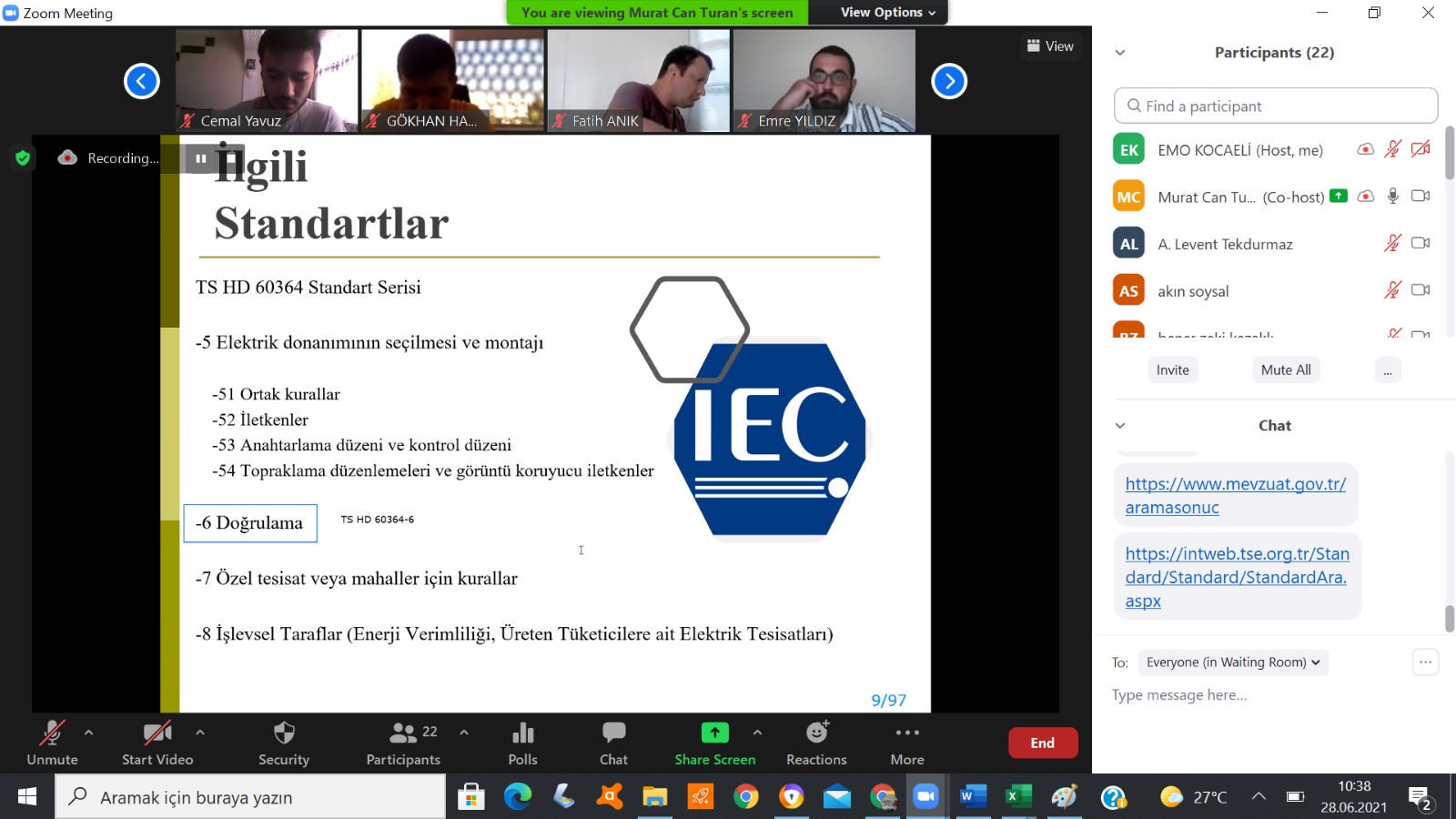Click the Mute All button

1286,369
